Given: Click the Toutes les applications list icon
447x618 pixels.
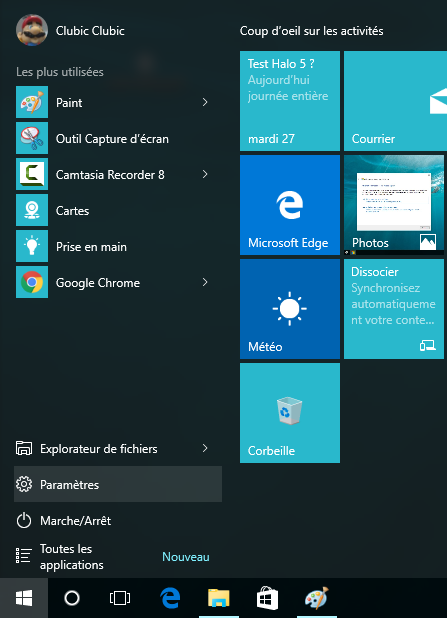Looking at the screenshot, I should coord(24,556).
